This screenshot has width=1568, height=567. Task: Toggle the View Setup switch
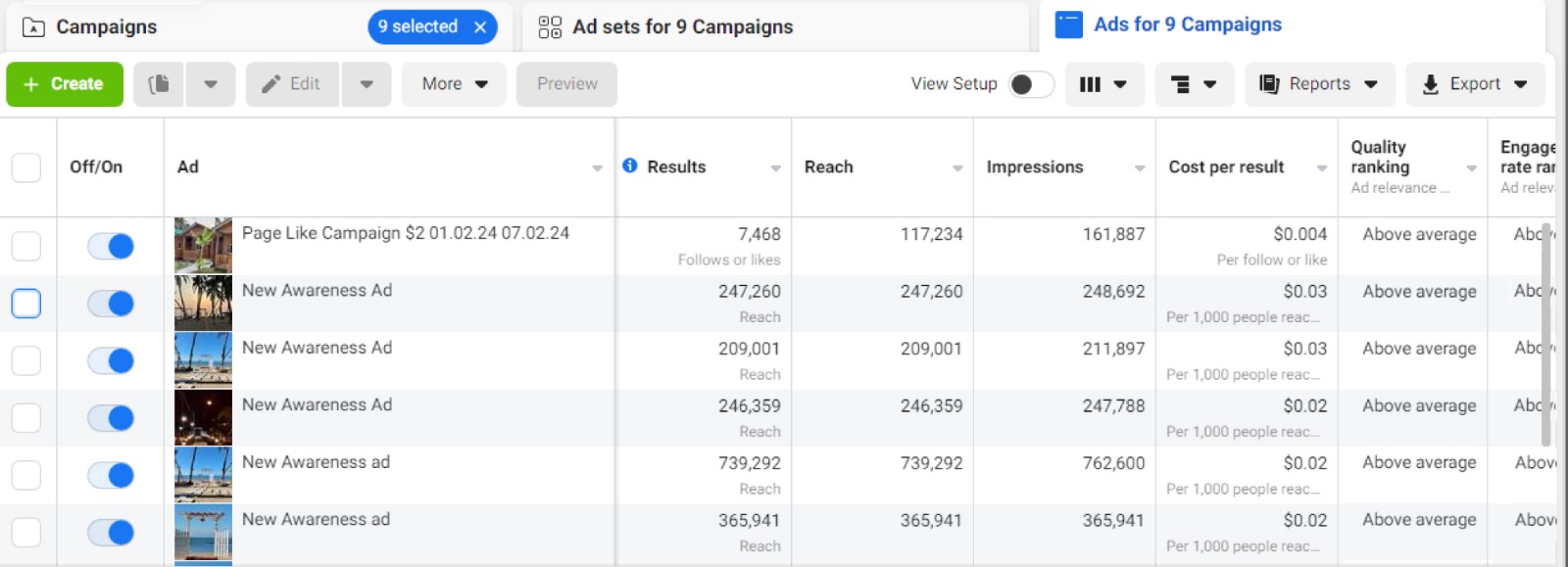click(x=1030, y=84)
